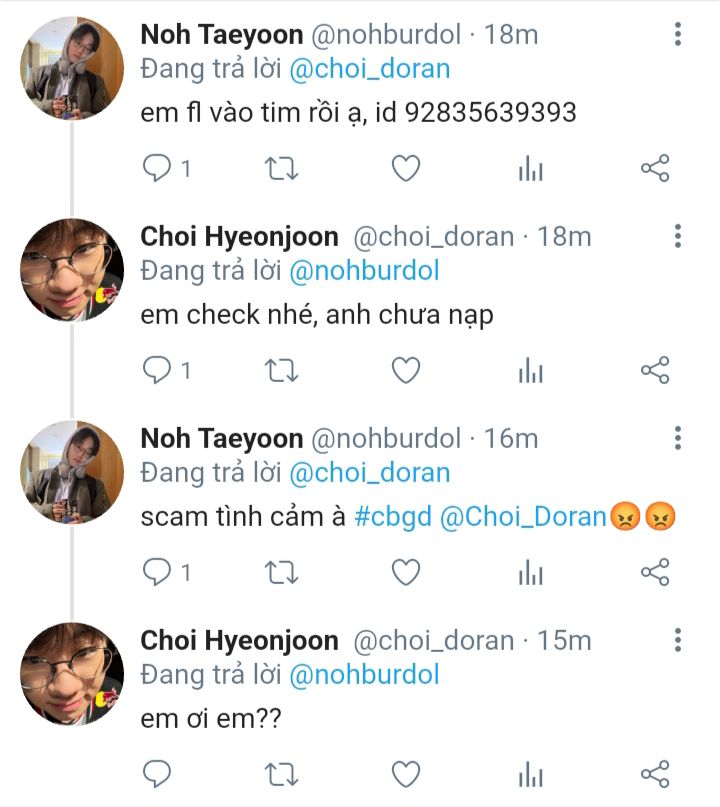Open the @Choi_Doran mention in the scam tweet
The image size is (720, 807).
click(x=522, y=517)
